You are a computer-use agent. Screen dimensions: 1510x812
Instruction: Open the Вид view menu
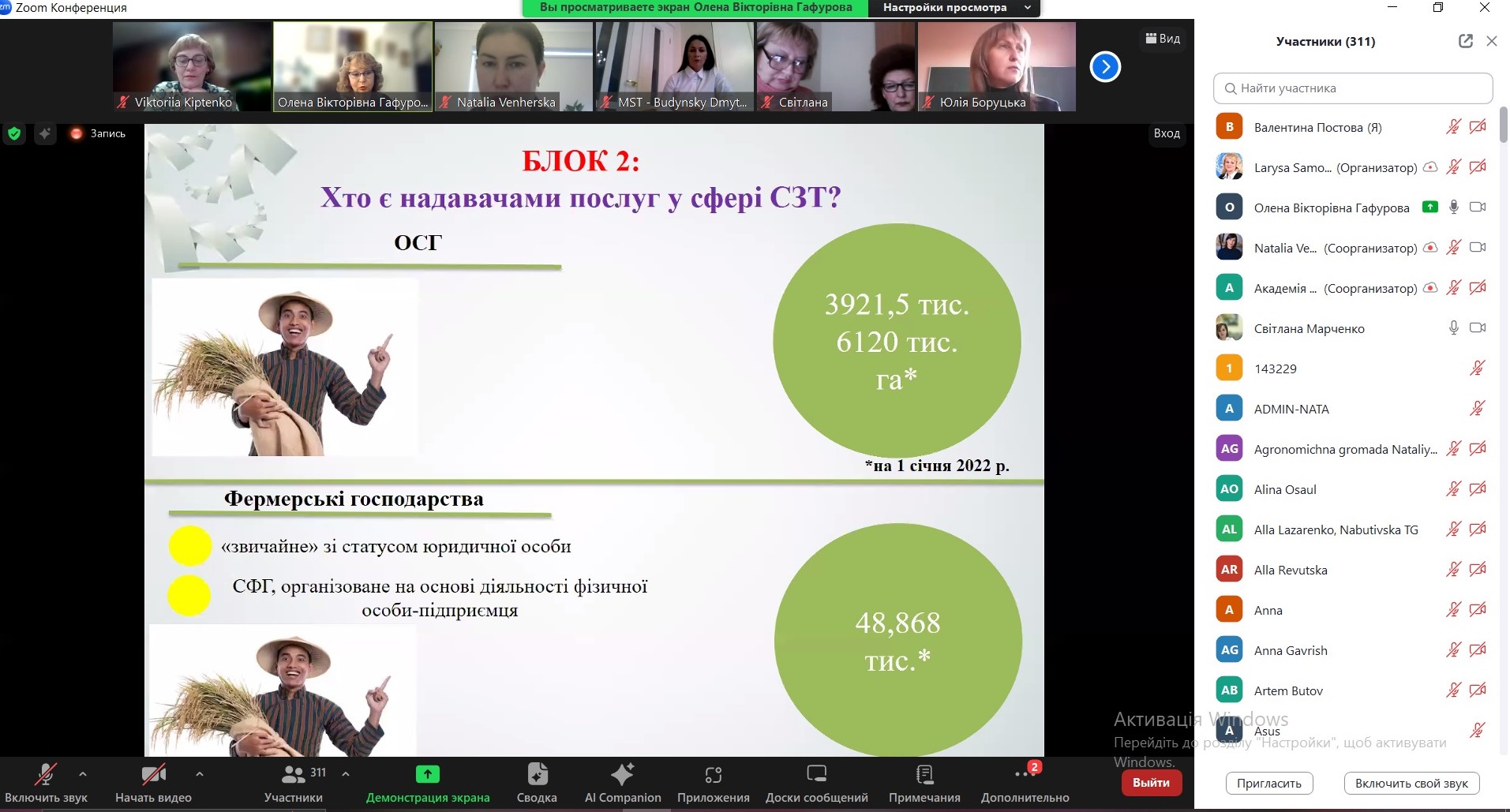(x=1163, y=38)
